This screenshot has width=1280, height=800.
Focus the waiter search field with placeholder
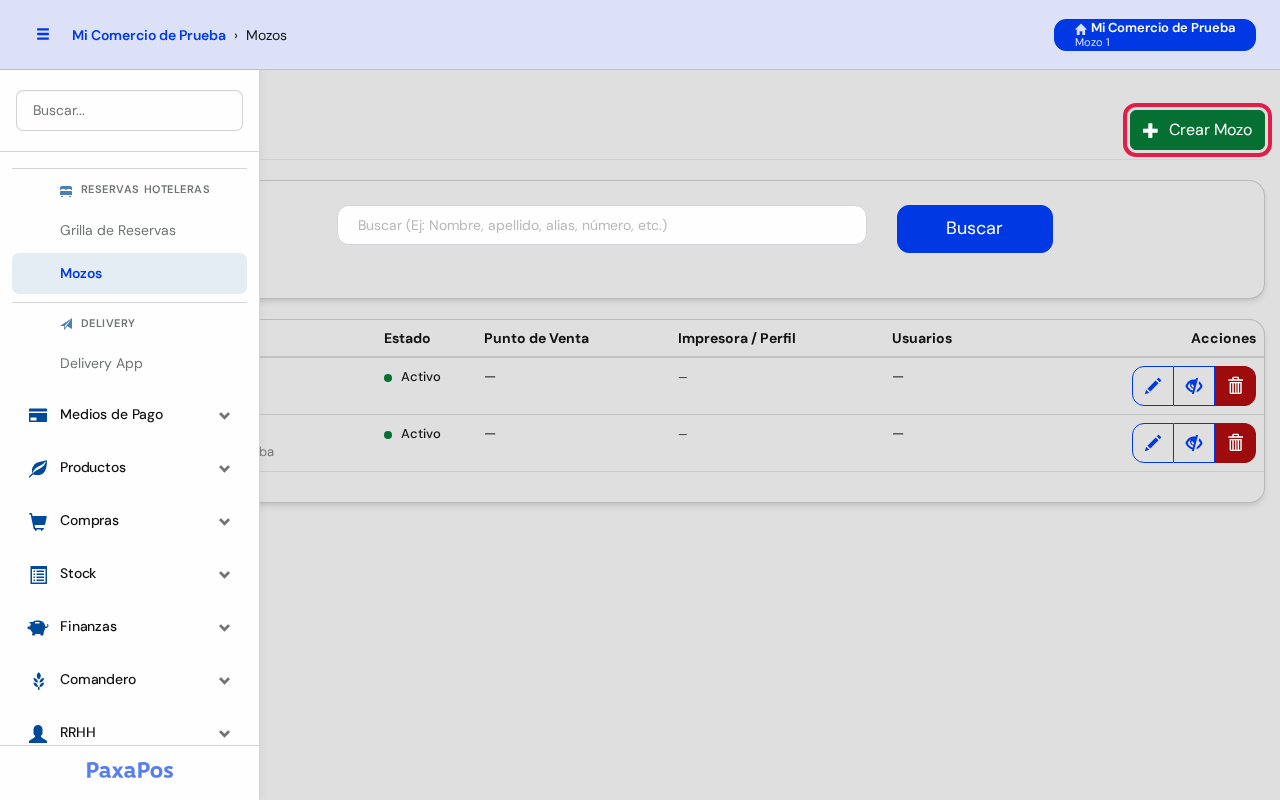pos(602,225)
